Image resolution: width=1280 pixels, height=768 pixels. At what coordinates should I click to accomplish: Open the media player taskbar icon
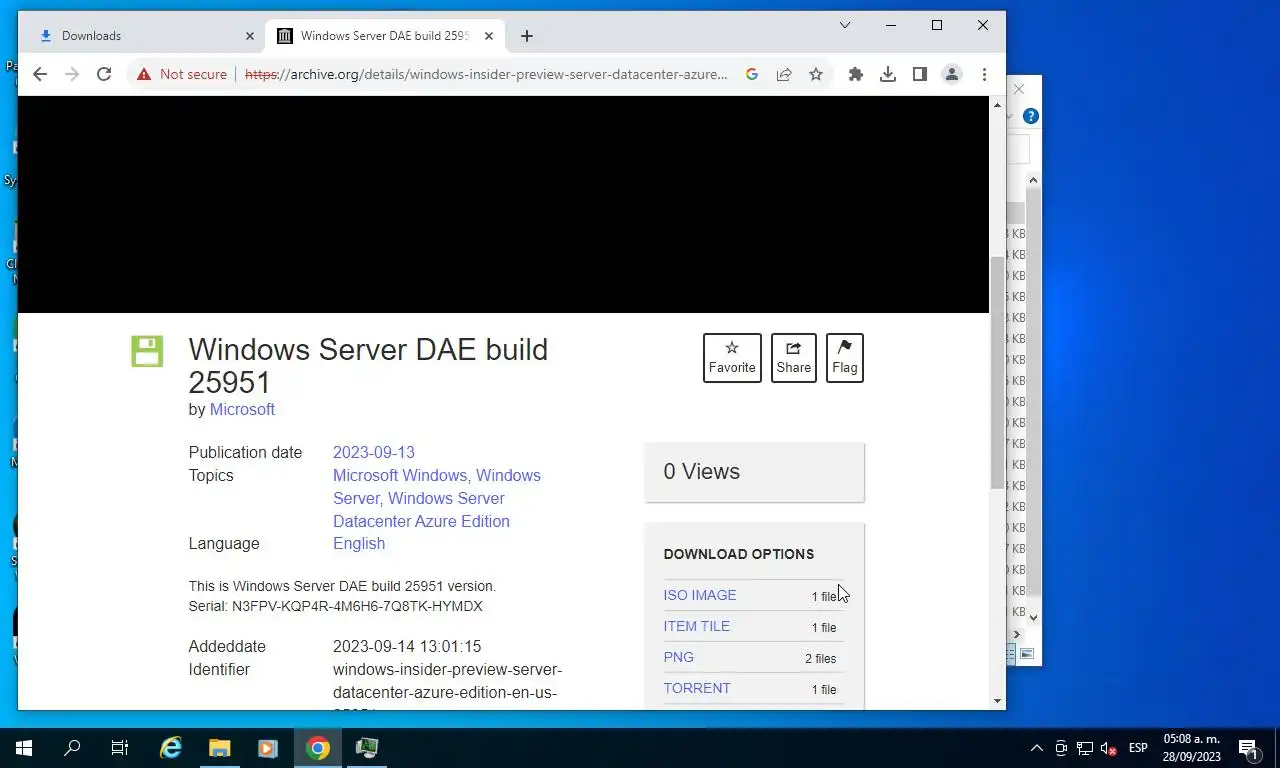coord(268,748)
